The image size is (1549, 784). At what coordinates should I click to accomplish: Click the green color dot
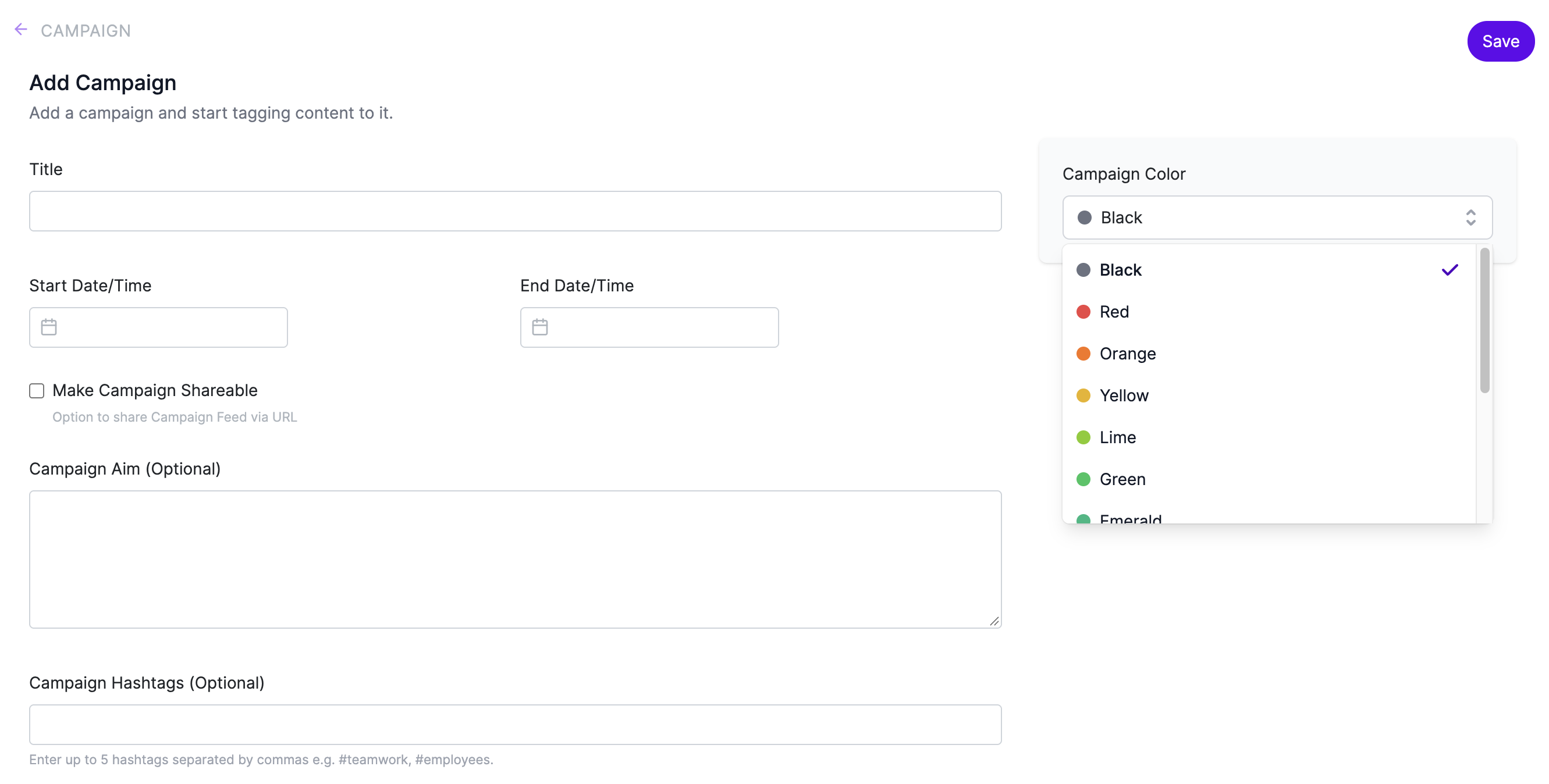pyautogui.click(x=1083, y=479)
